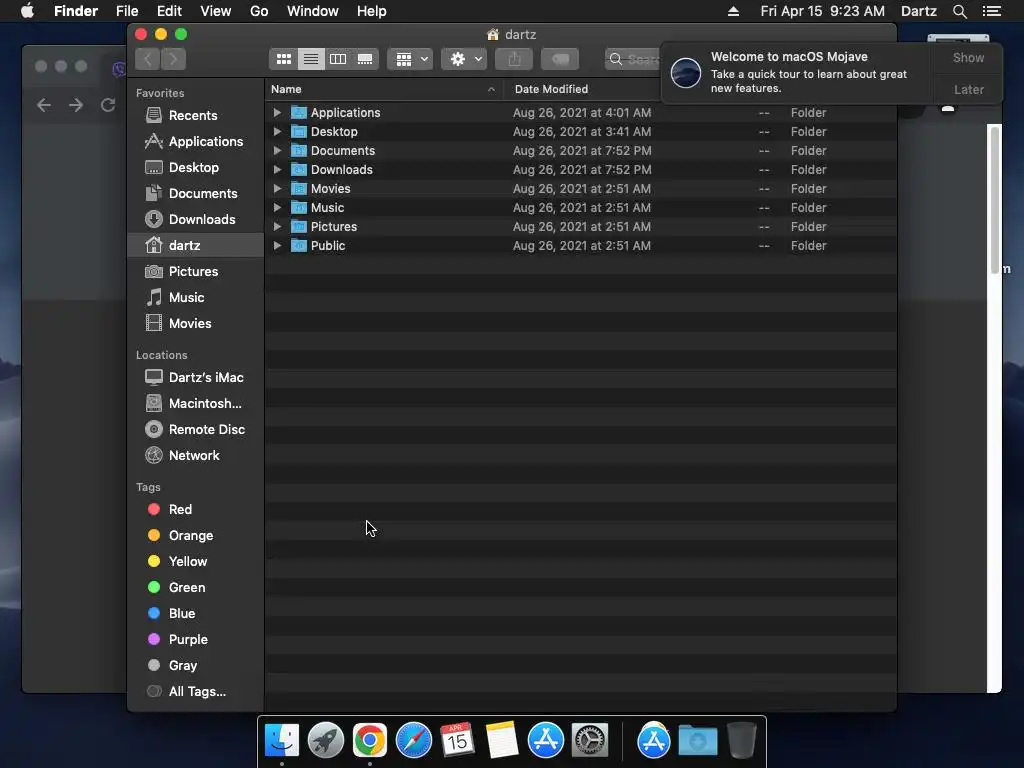
Task: Reload the page in the background browser window
Action: pyautogui.click(x=108, y=105)
